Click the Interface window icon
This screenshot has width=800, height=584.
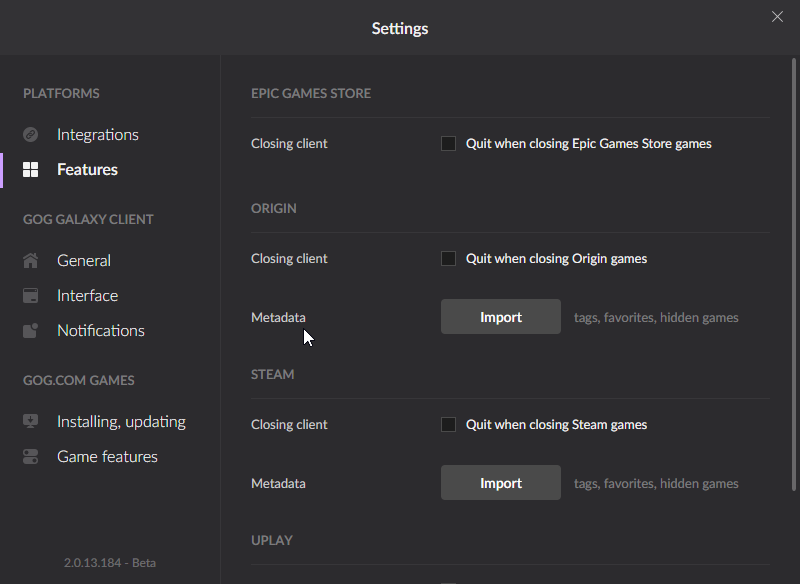(x=31, y=296)
